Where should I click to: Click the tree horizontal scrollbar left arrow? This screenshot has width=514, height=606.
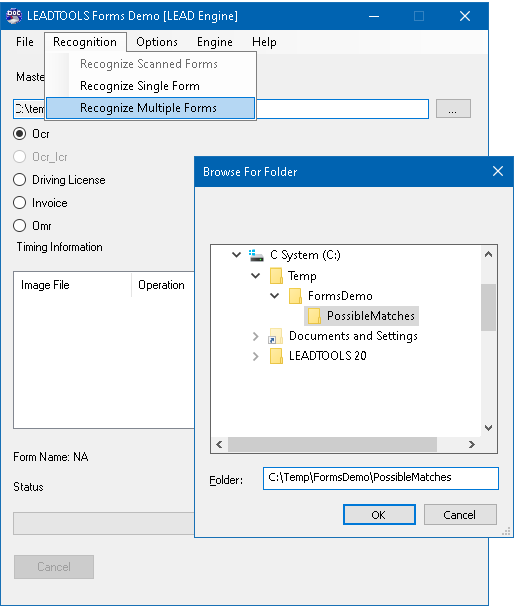coord(219,444)
